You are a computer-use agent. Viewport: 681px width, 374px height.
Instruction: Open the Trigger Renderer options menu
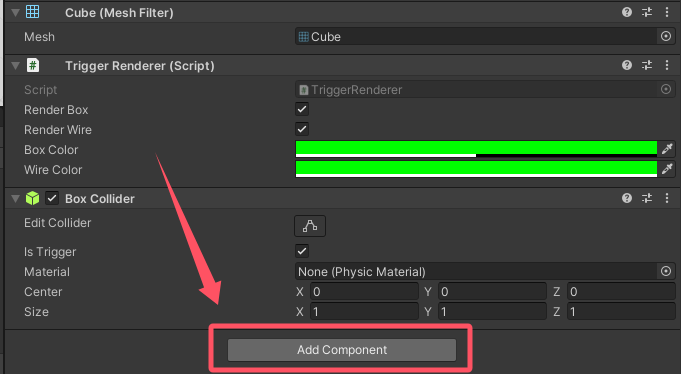pos(667,65)
